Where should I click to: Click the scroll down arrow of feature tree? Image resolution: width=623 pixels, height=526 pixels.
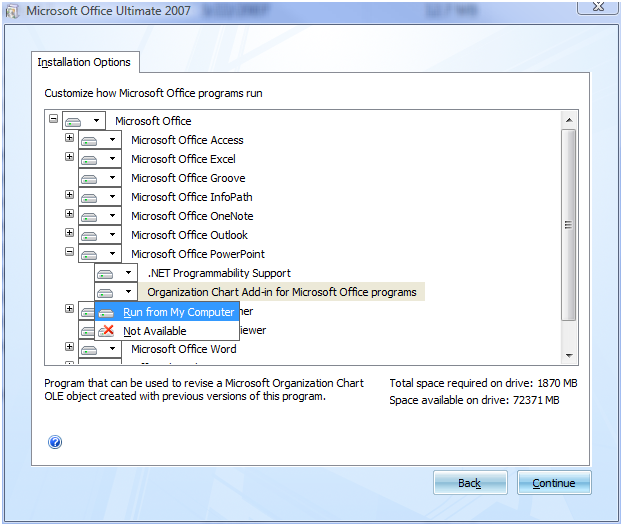click(569, 356)
